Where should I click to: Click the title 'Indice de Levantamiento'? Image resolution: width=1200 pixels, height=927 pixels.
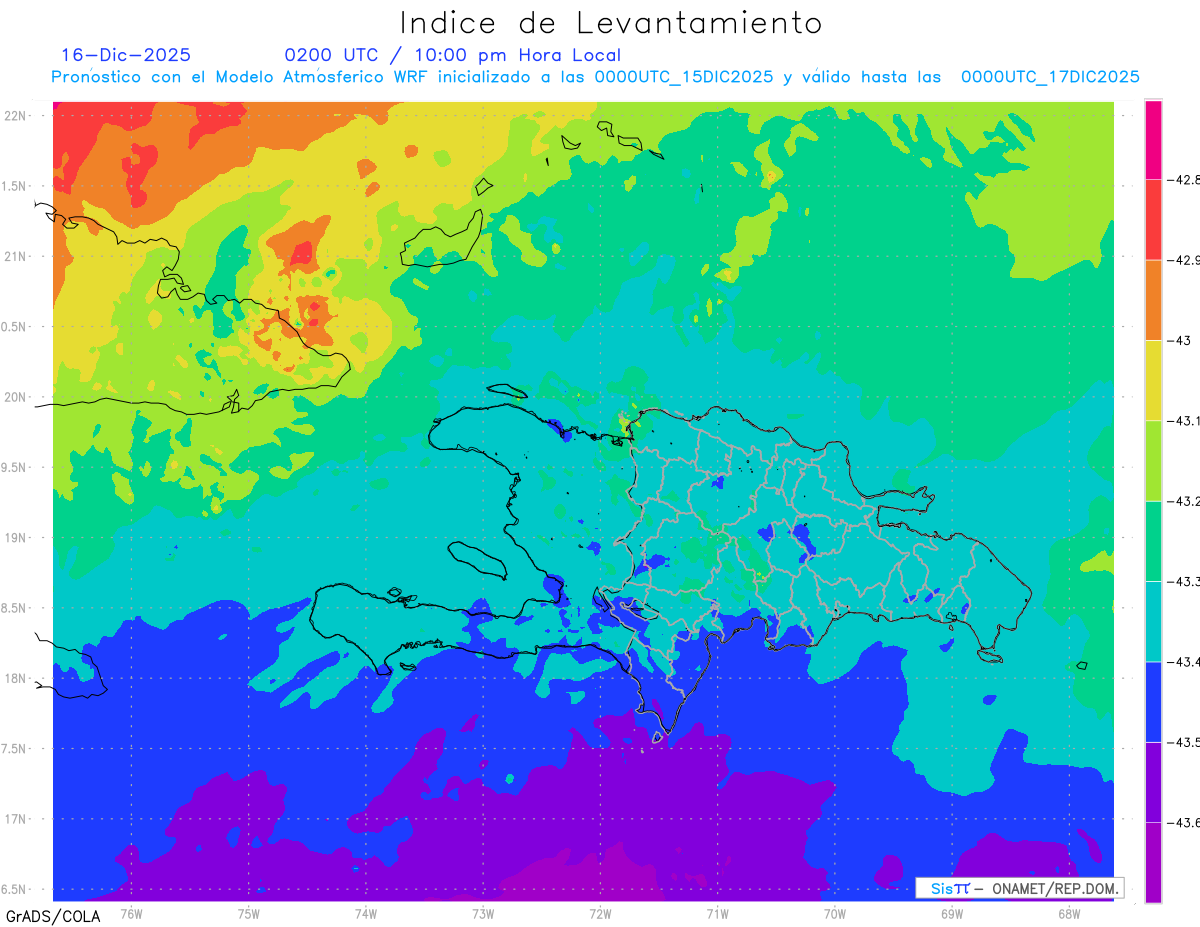coord(611,22)
